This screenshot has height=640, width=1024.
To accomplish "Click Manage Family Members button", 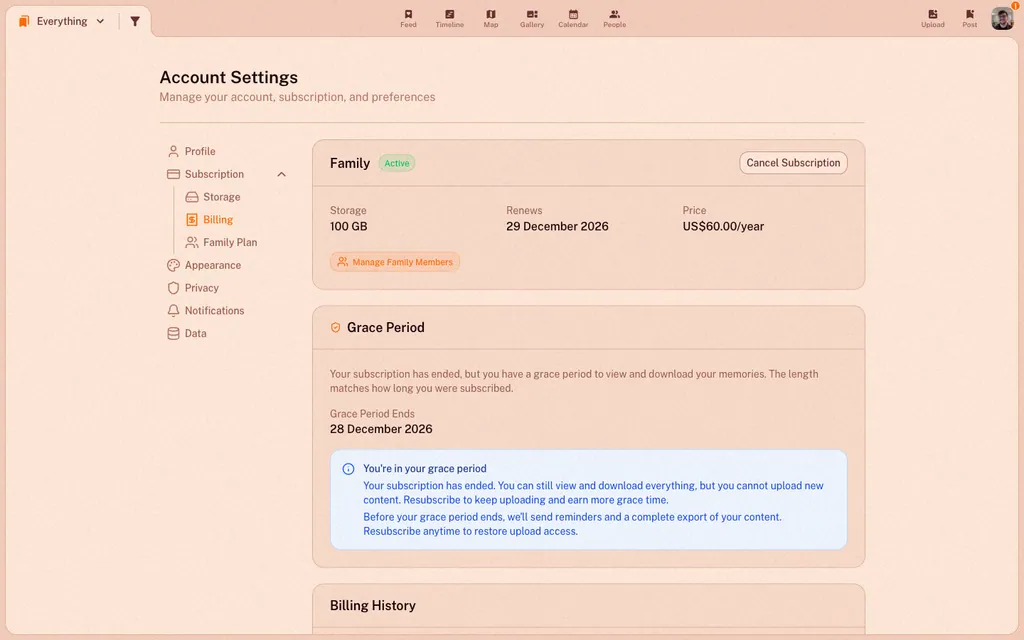I will click(395, 262).
